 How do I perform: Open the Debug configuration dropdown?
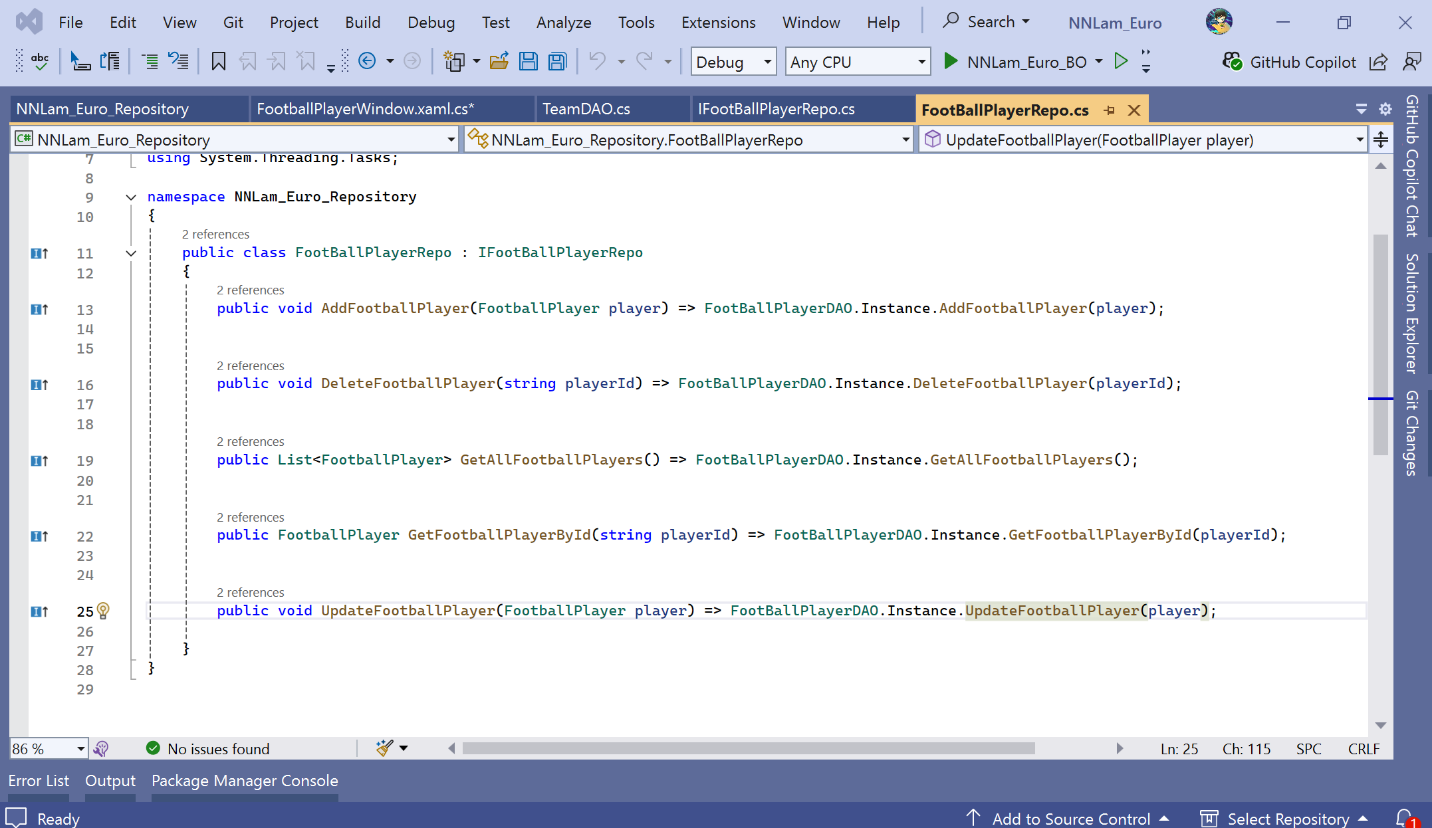pyautogui.click(x=734, y=62)
